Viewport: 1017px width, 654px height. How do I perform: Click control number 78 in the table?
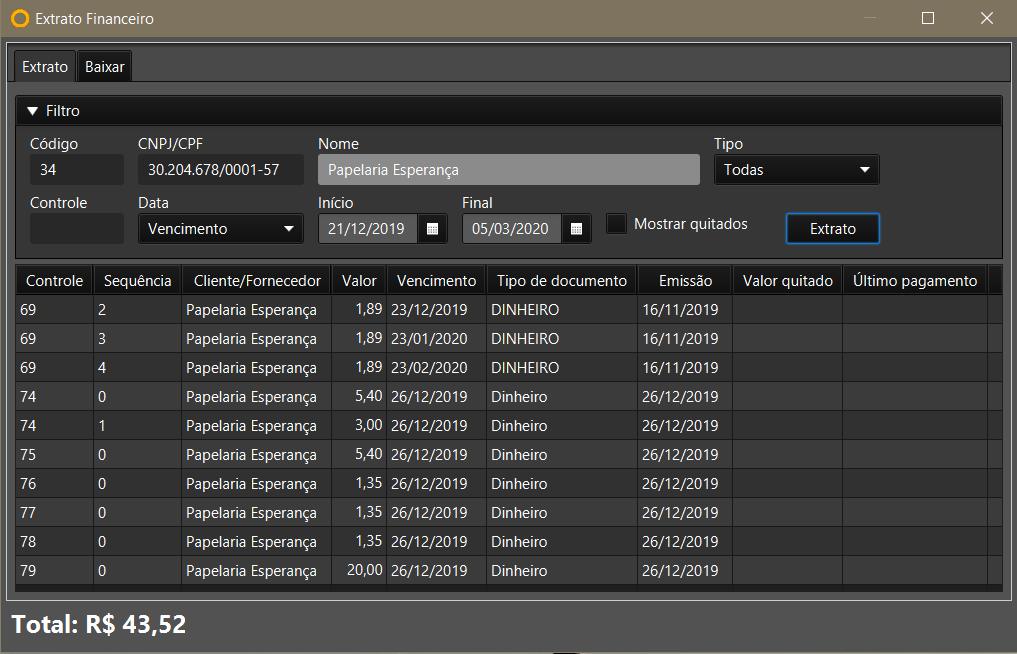(x=28, y=542)
